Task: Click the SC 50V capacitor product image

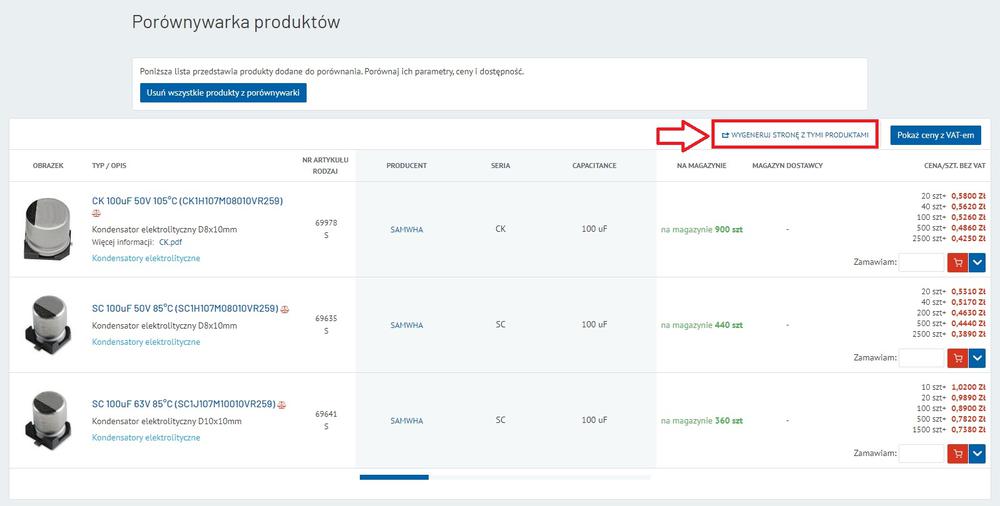Action: (48, 325)
